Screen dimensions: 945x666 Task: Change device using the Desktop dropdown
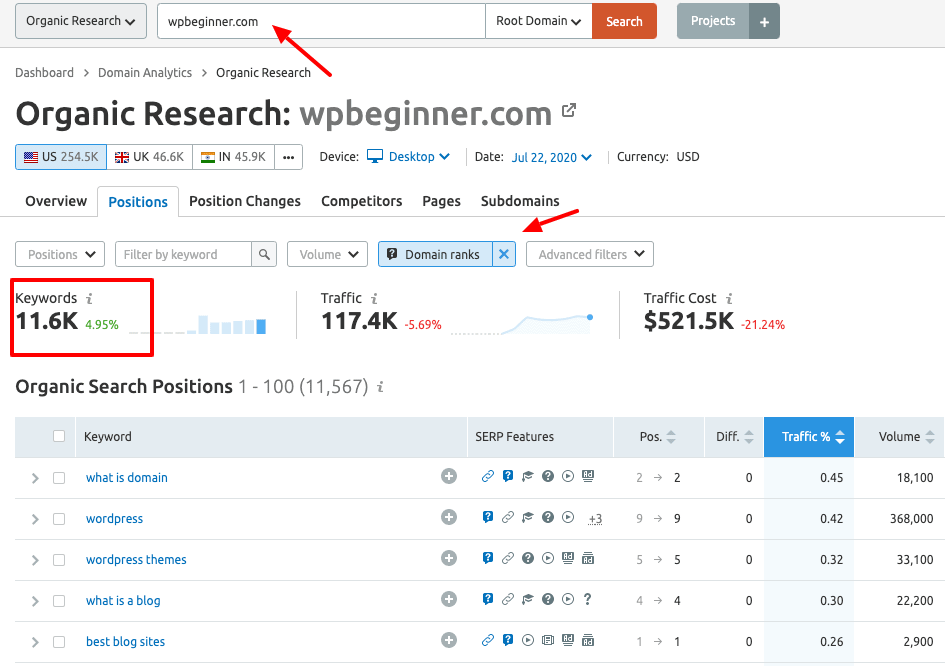[x=409, y=157]
